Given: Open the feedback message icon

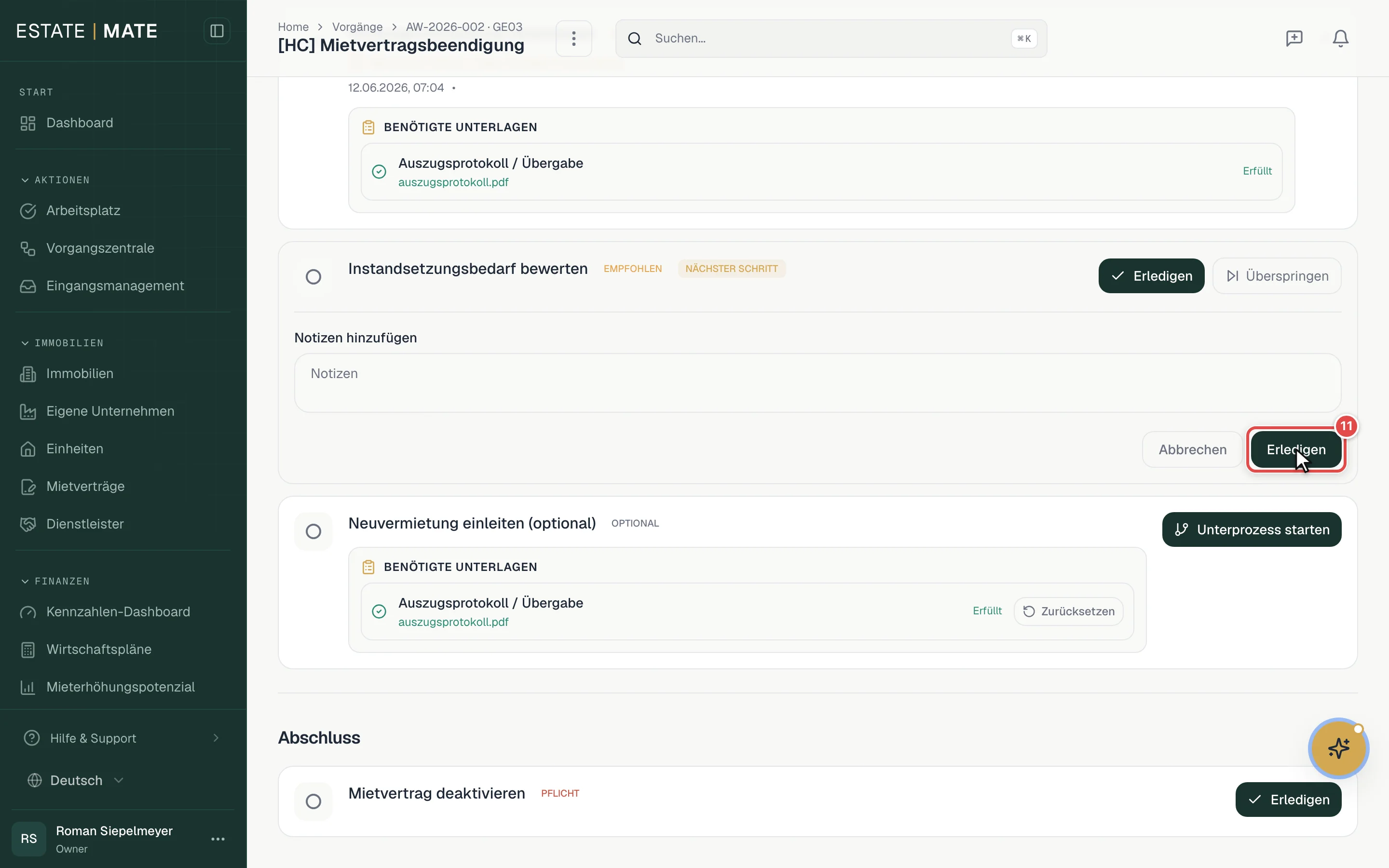Looking at the screenshot, I should [1294, 39].
